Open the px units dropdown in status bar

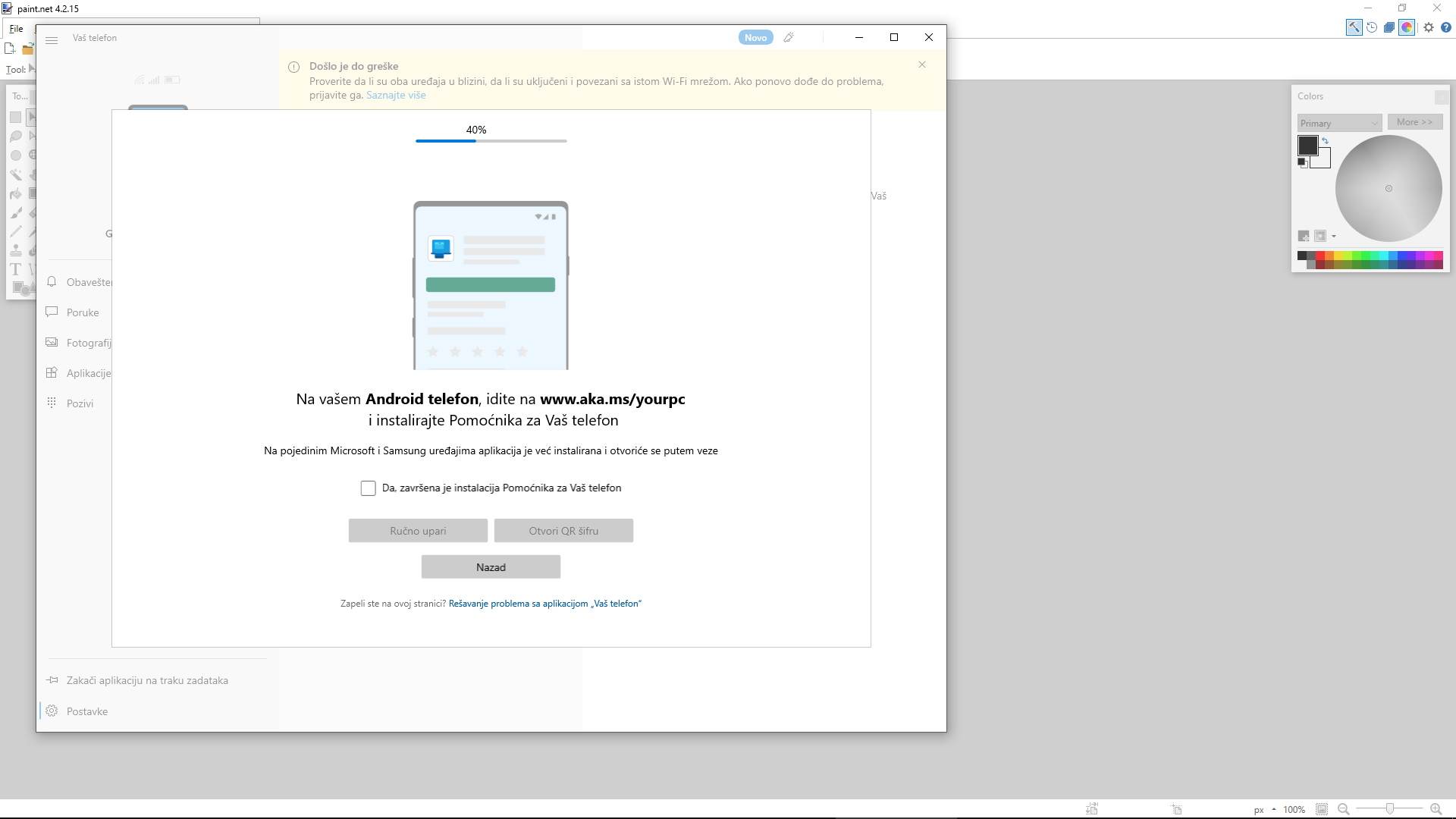pyautogui.click(x=1265, y=809)
